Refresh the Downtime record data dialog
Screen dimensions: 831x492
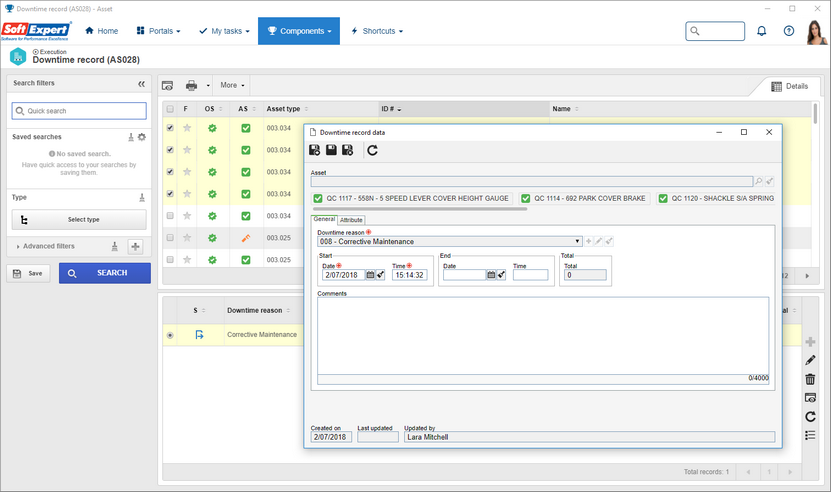click(373, 151)
